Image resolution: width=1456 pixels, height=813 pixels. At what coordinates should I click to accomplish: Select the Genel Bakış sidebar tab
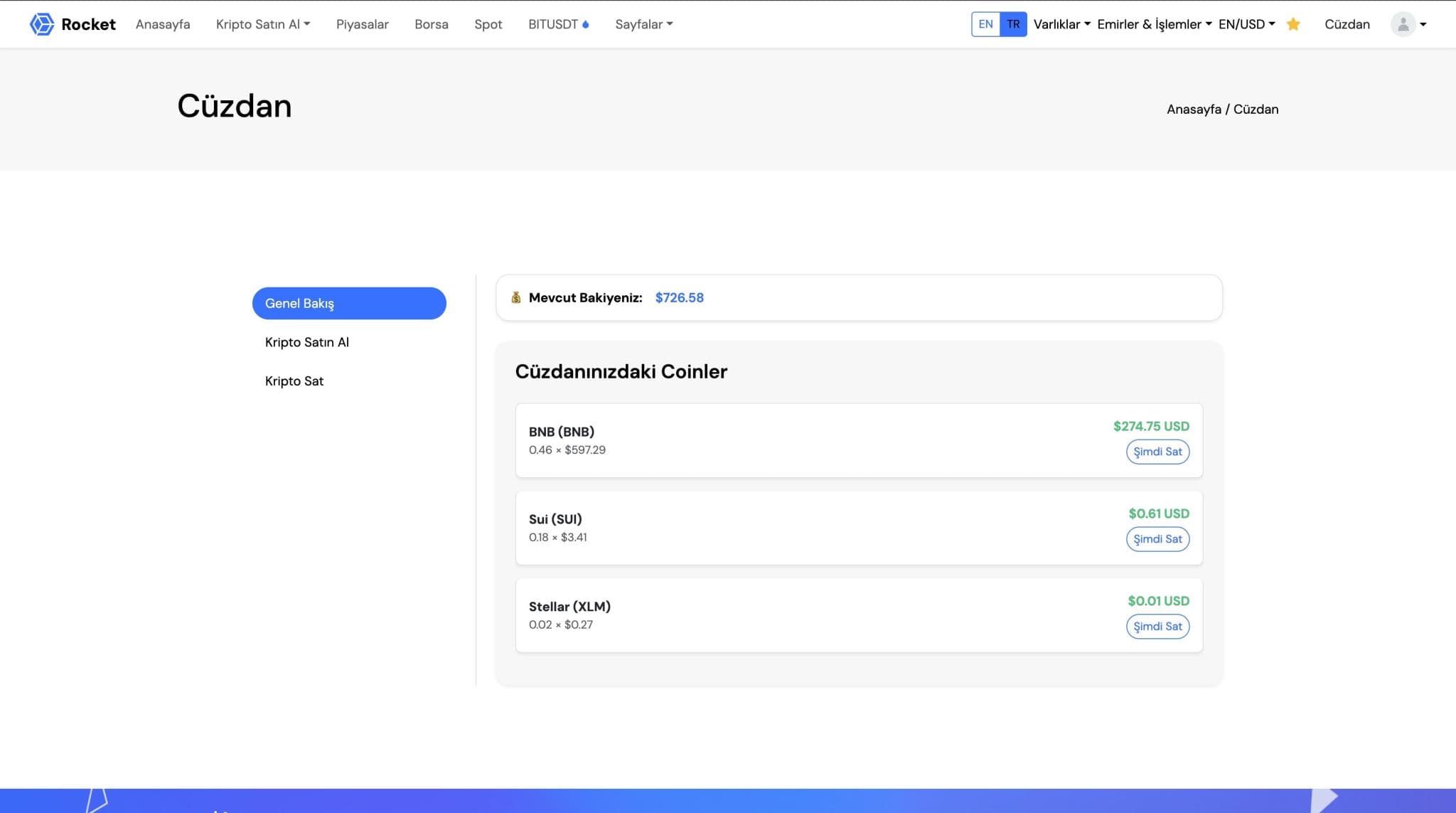(x=349, y=303)
